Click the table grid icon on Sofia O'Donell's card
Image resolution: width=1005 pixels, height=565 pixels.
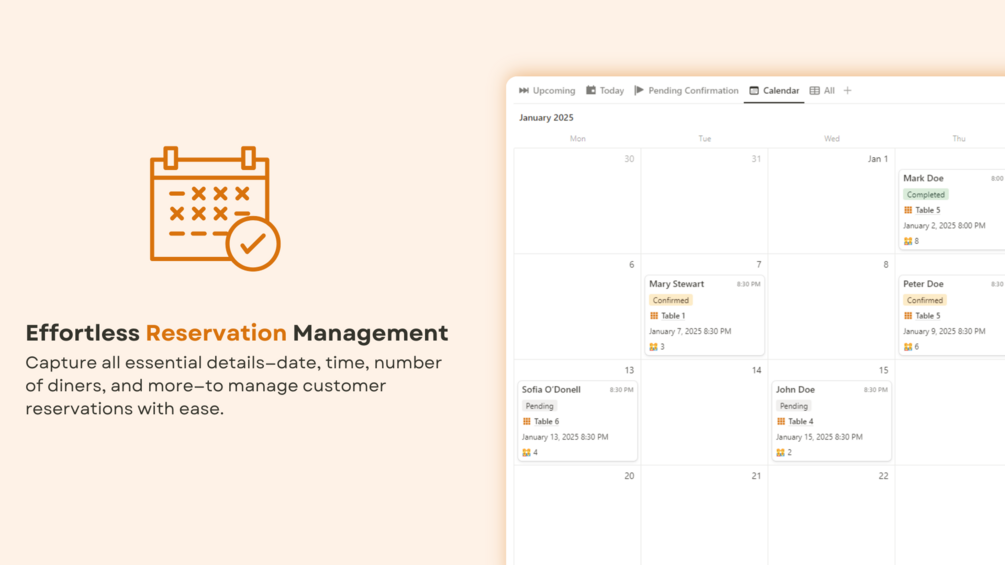pos(526,422)
